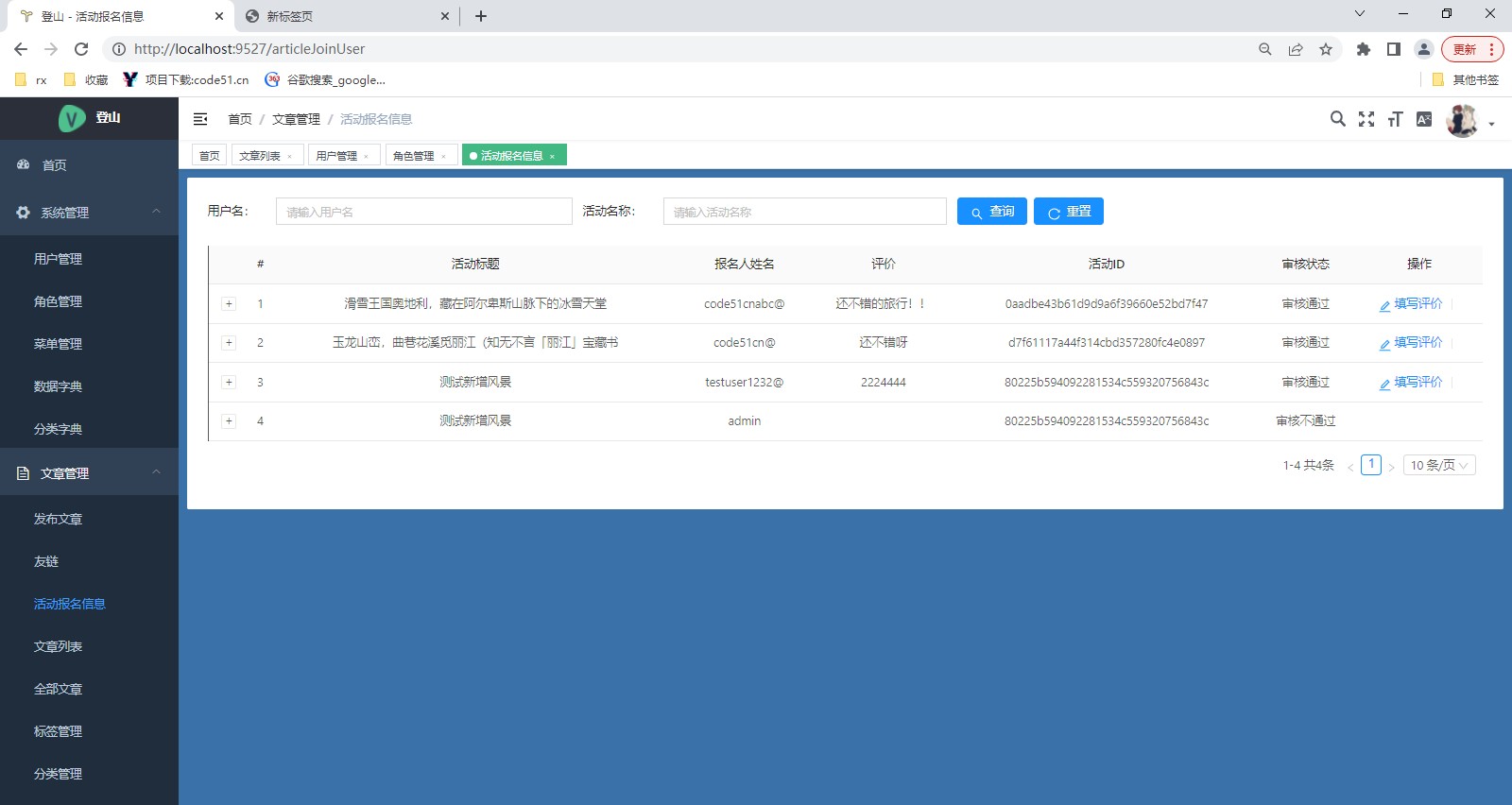Open 用户管理 in sidebar
Screen dimensions: 1512x805
[89, 259]
